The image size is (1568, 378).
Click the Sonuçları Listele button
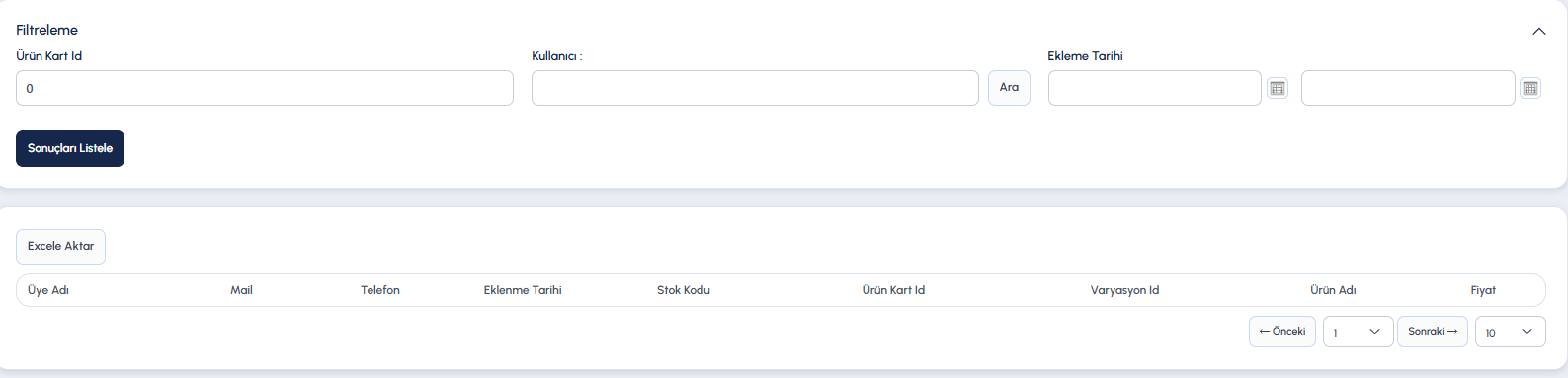70,148
